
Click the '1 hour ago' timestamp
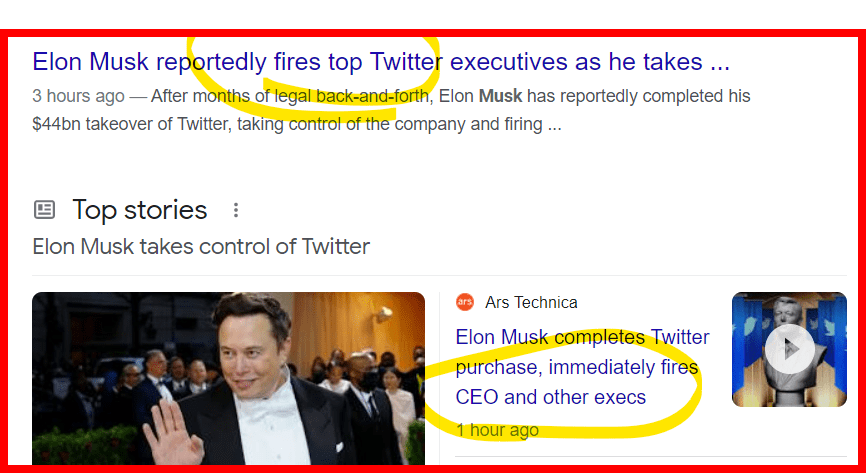click(497, 430)
